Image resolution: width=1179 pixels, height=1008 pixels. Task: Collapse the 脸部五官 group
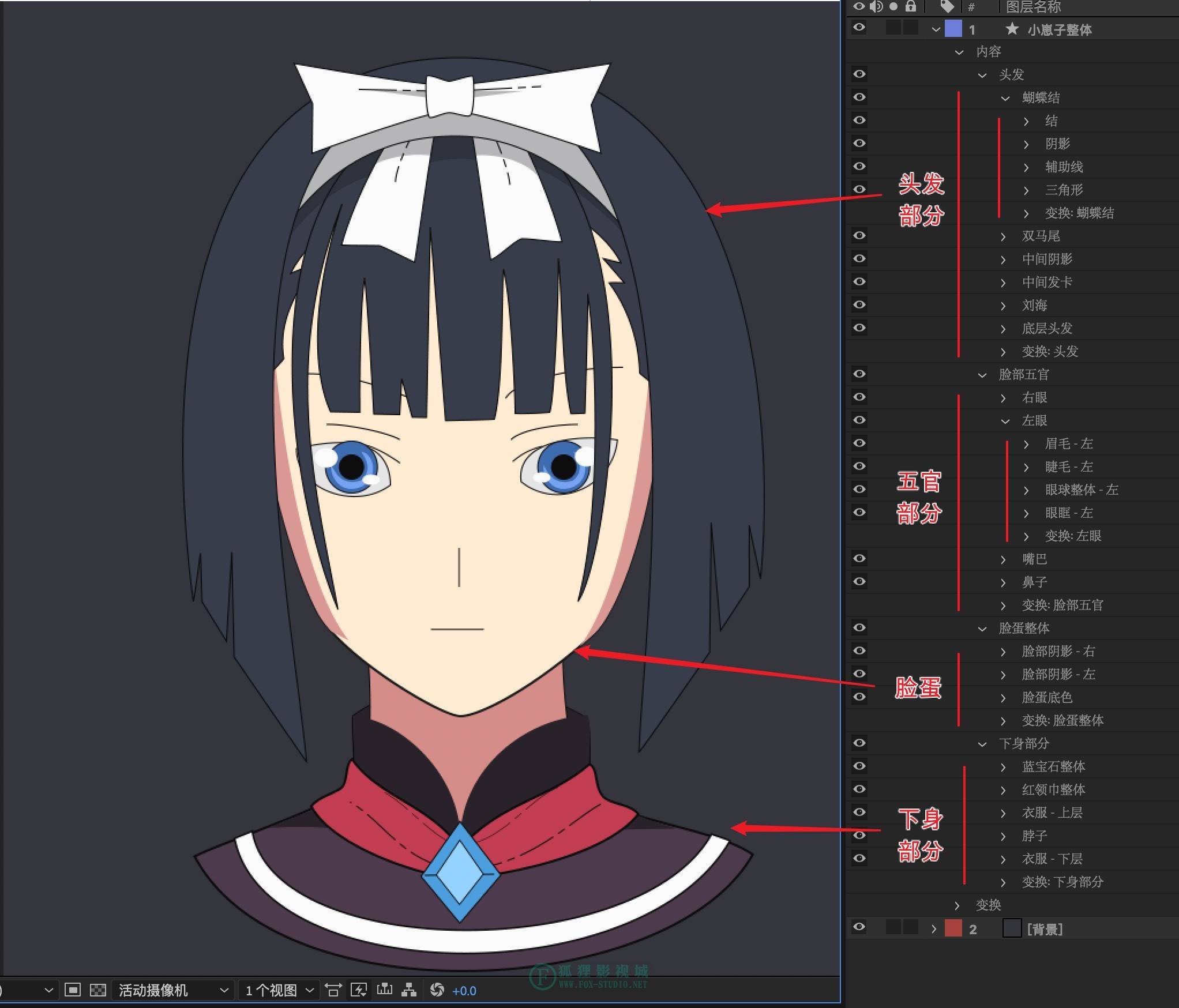pos(982,375)
